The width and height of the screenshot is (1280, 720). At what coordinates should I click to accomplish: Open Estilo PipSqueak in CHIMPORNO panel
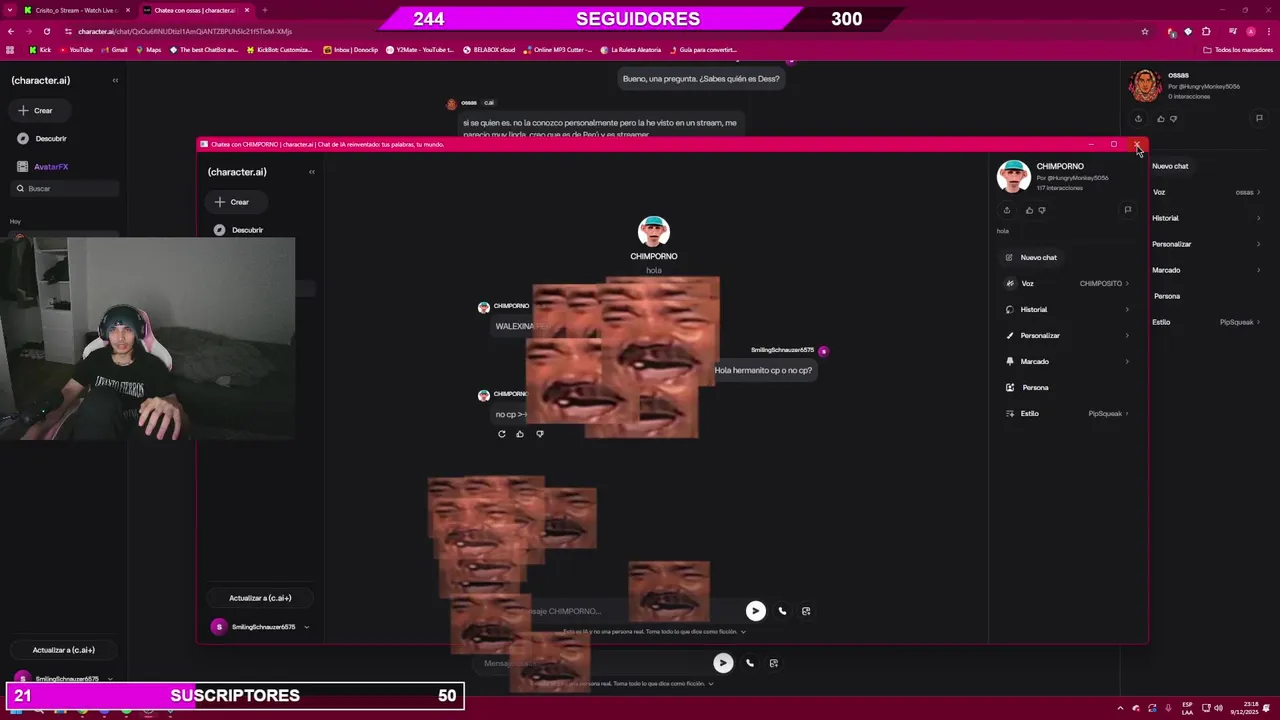click(x=1066, y=413)
